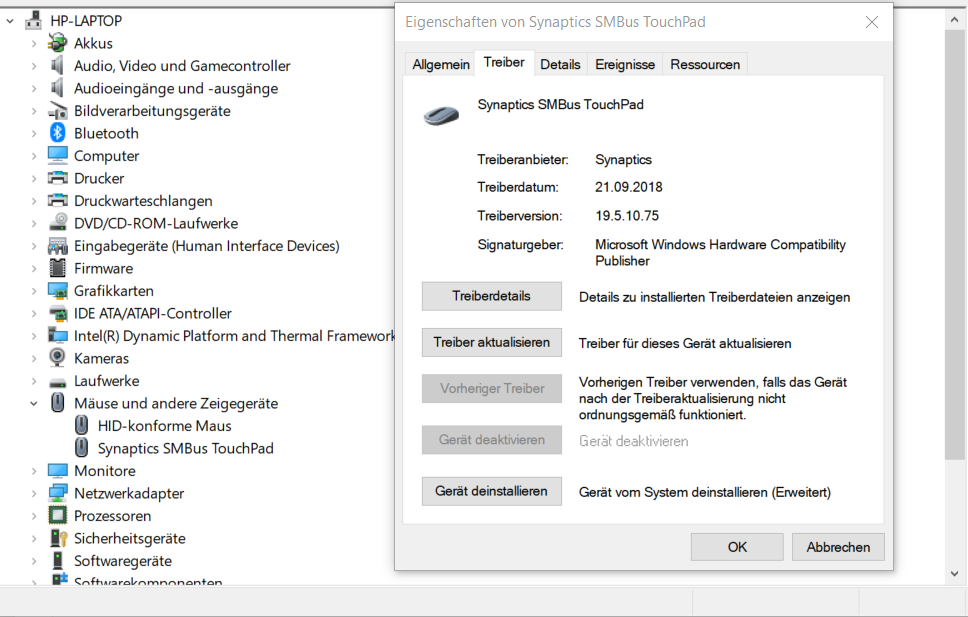
Task: Click the Laufwerke drive icon
Action: coord(57,381)
